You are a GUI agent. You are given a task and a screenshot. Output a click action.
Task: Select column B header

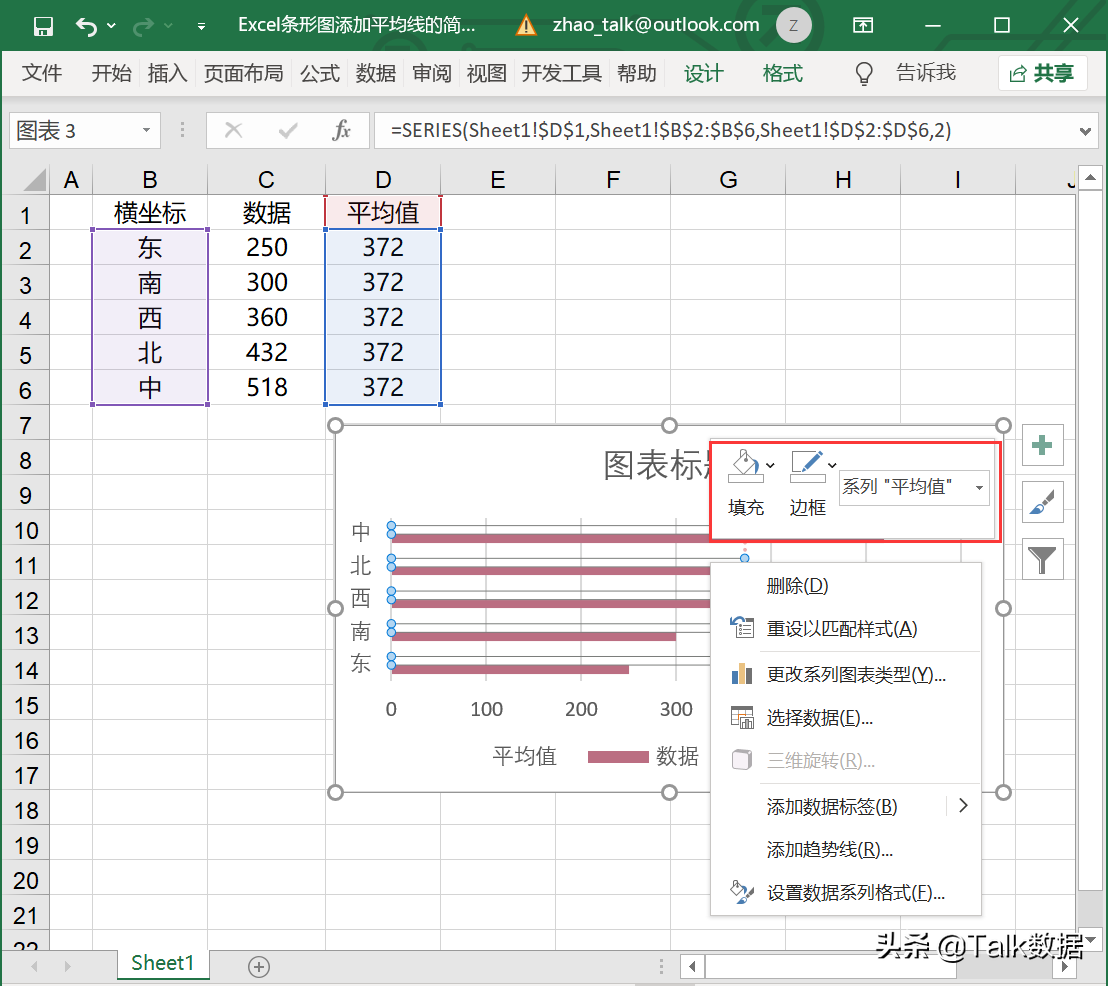pyautogui.click(x=150, y=180)
